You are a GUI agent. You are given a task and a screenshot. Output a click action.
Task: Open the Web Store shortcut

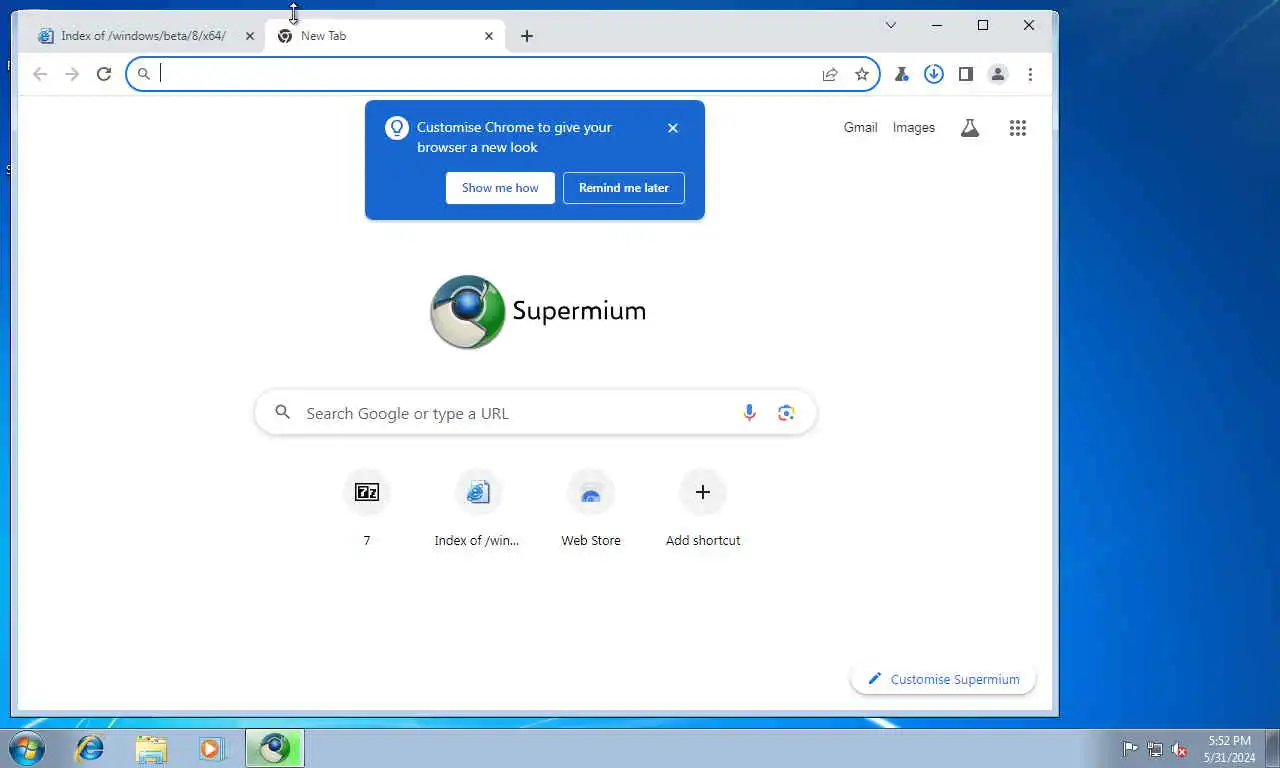tap(591, 509)
